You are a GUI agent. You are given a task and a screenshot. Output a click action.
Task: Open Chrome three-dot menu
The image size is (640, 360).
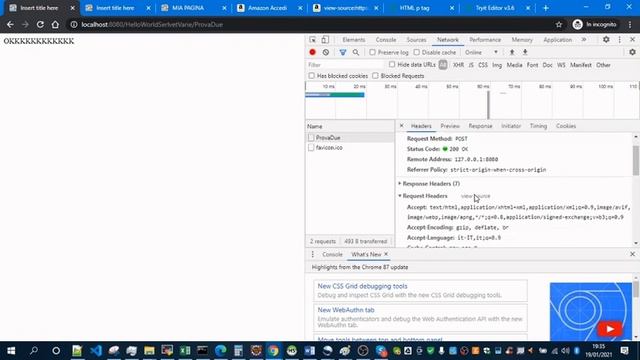click(630, 24)
